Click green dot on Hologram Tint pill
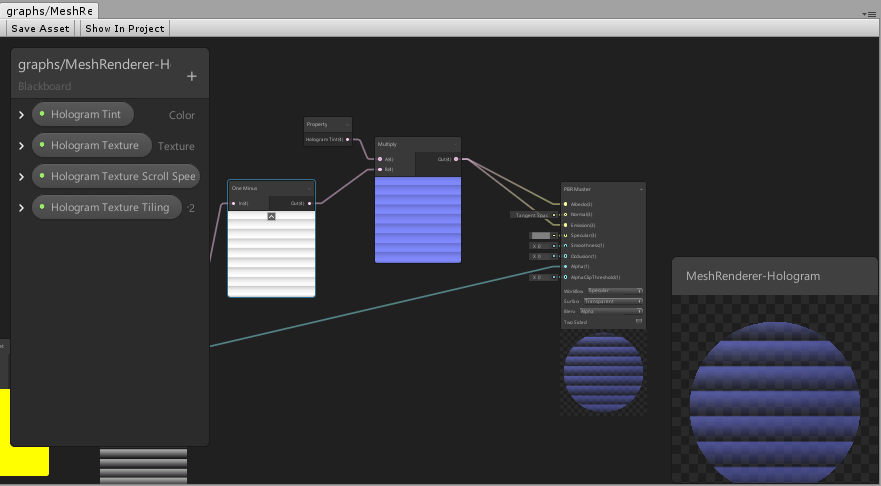Screen dimensions: 881x486 click(42, 113)
